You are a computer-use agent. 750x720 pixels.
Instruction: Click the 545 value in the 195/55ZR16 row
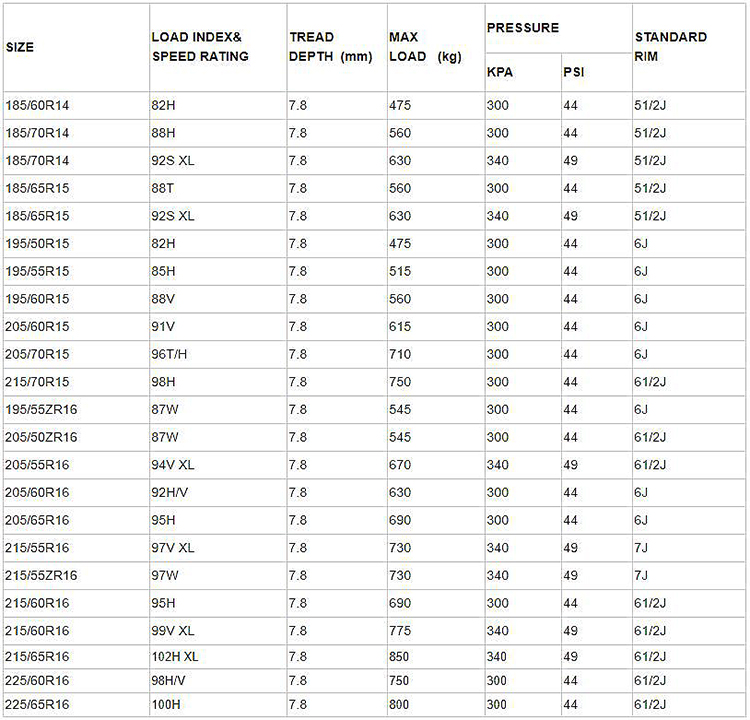click(x=400, y=410)
